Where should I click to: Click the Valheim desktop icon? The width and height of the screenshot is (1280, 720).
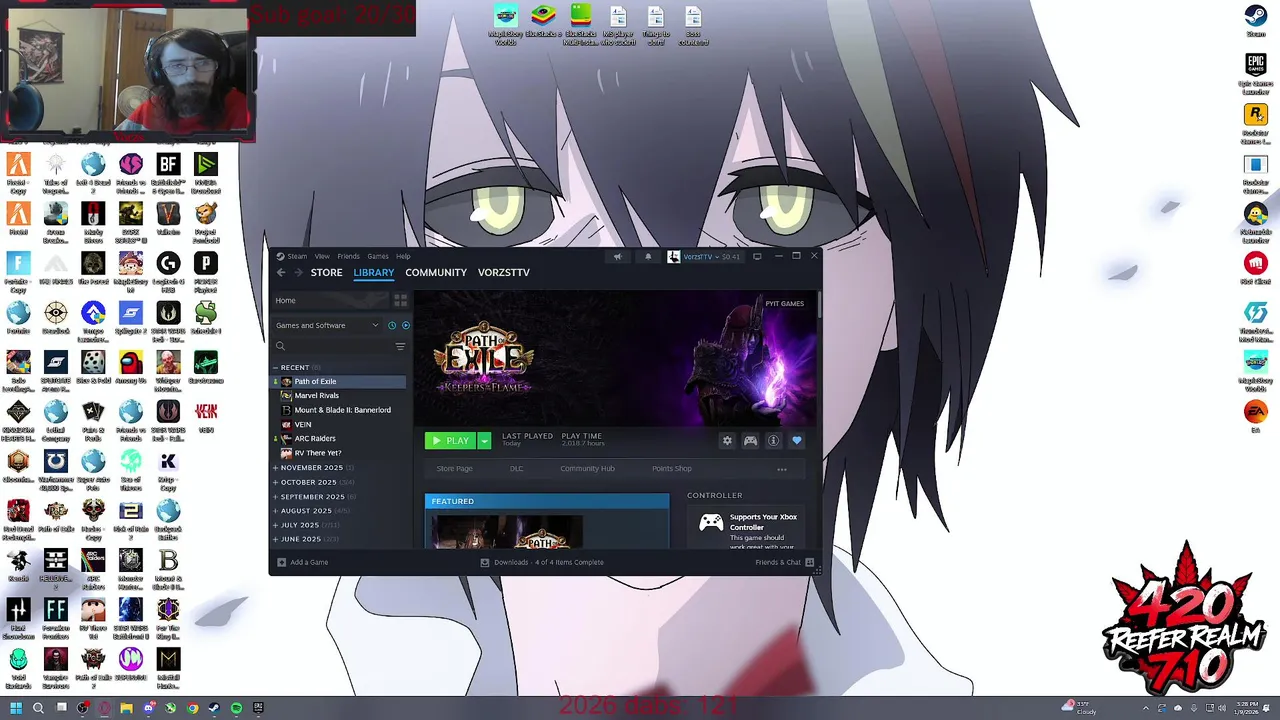pyautogui.click(x=168, y=218)
